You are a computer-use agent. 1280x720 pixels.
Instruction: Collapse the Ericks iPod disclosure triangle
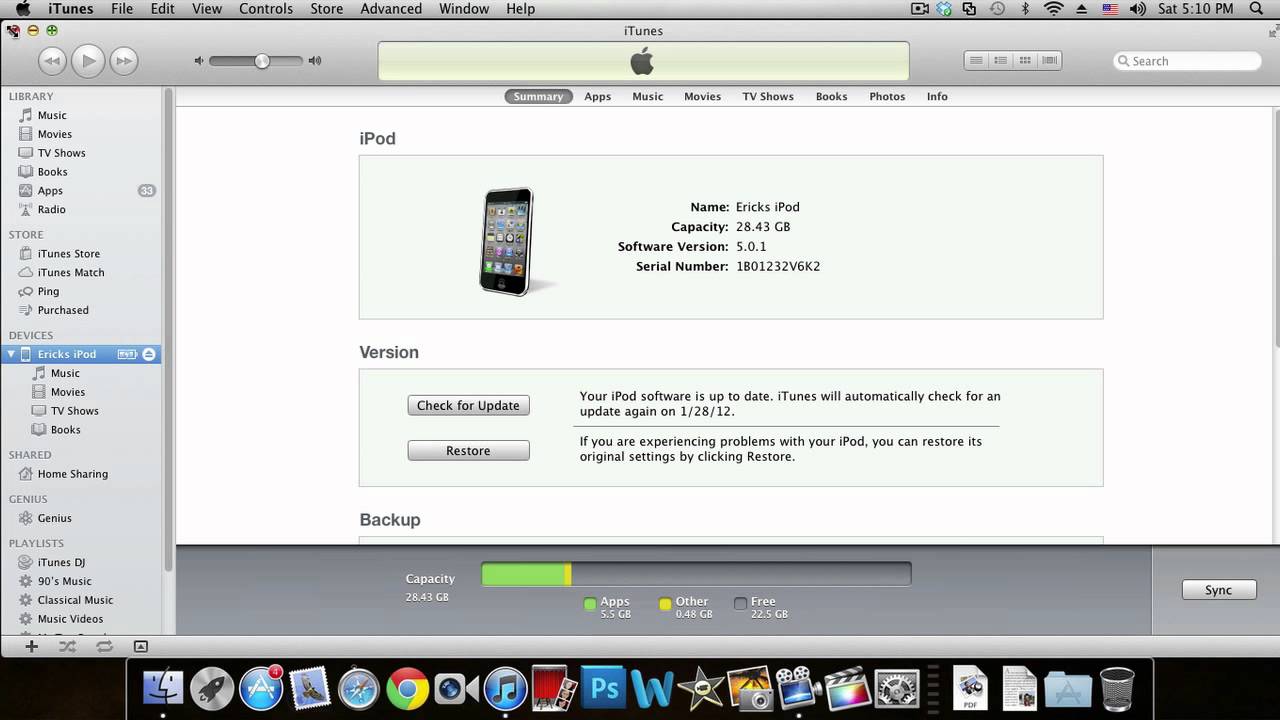tap(11, 355)
